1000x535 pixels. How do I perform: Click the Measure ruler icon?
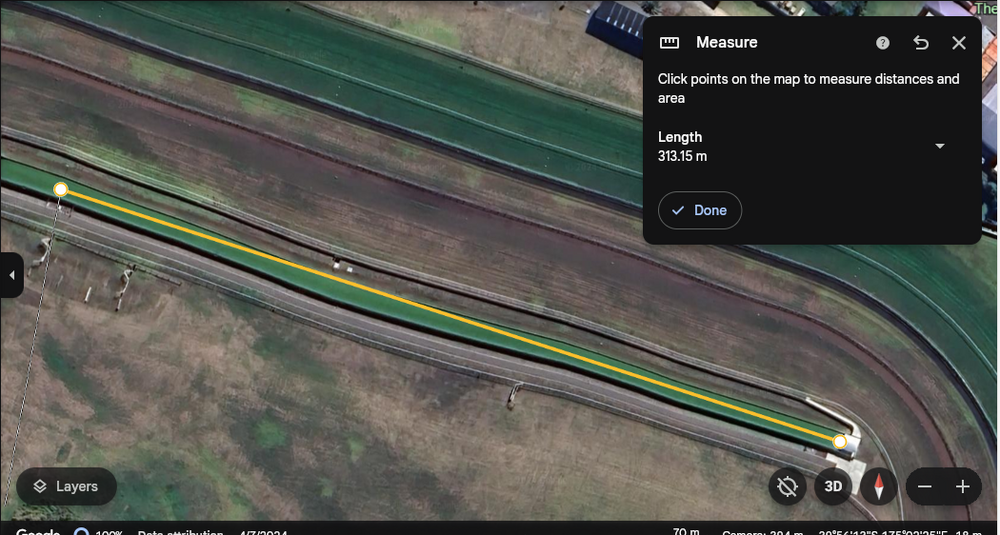coord(669,43)
